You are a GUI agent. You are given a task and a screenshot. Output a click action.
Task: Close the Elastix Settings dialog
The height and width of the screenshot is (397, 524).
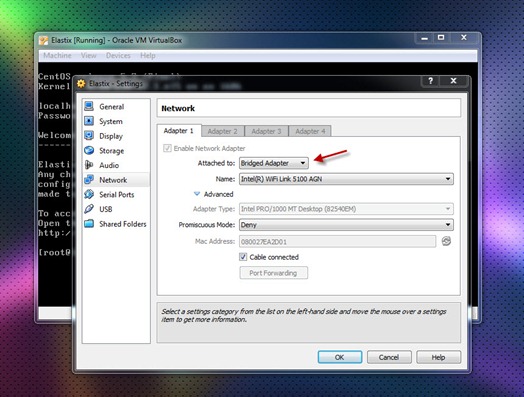tap(453, 81)
